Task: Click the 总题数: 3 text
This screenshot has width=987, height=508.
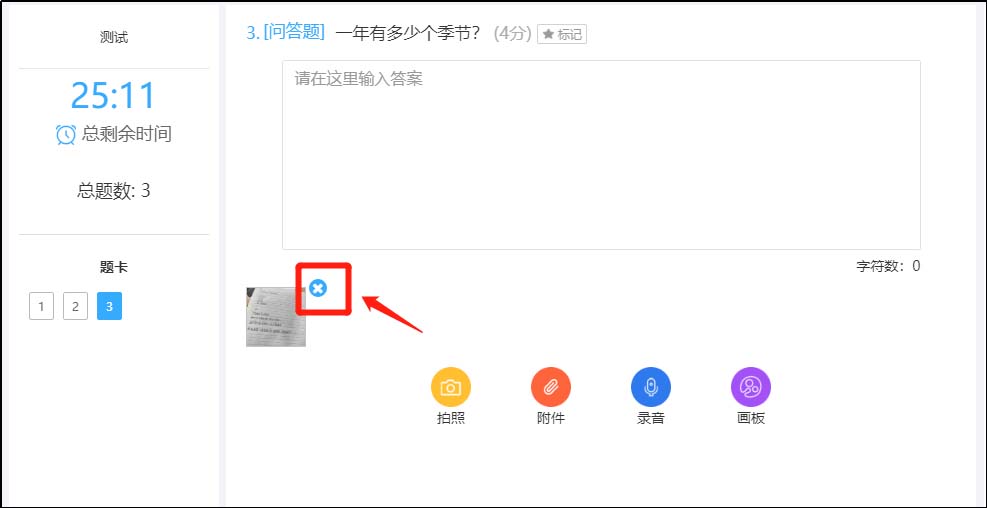Action: pos(114,191)
